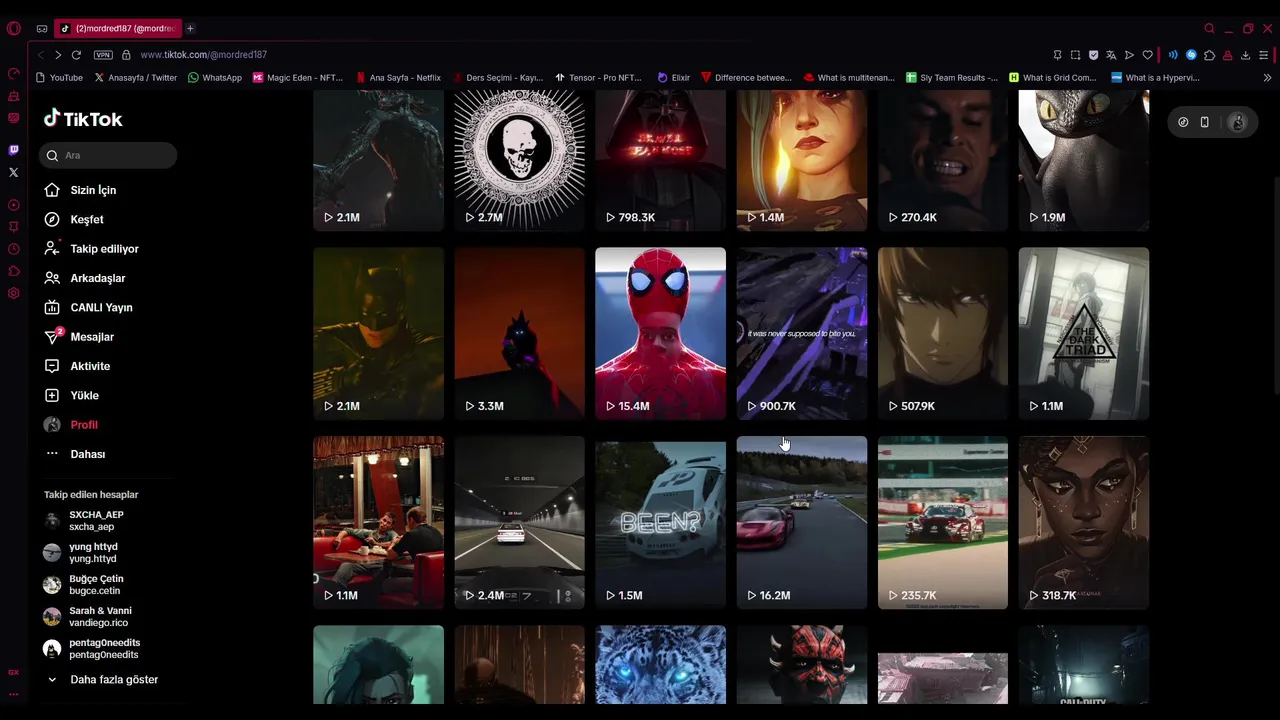Open yung httyd followed account

click(x=81, y=553)
